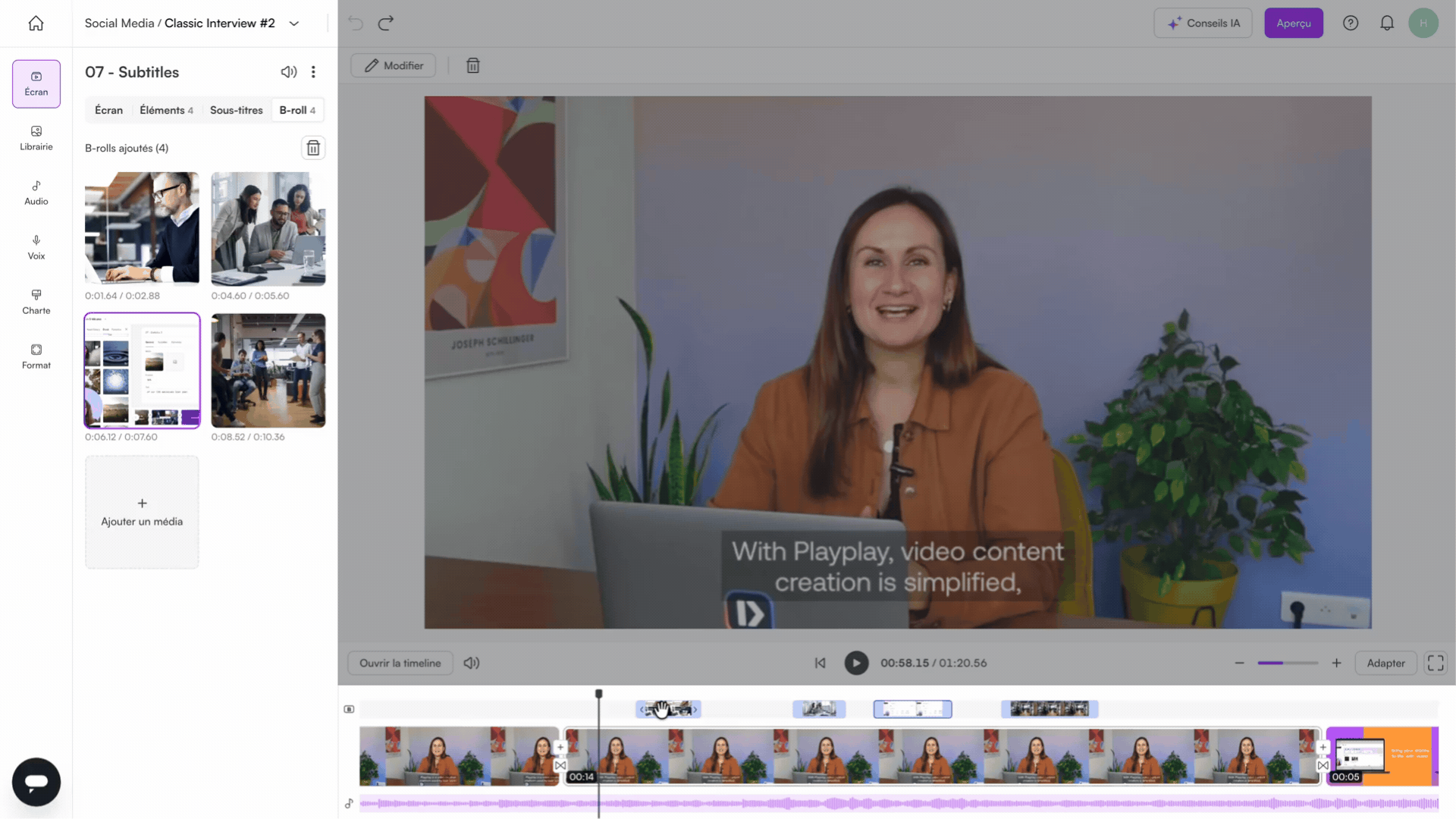This screenshot has width=1456, height=819.
Task: Adjust the timeline zoom slider
Action: coord(1288,663)
